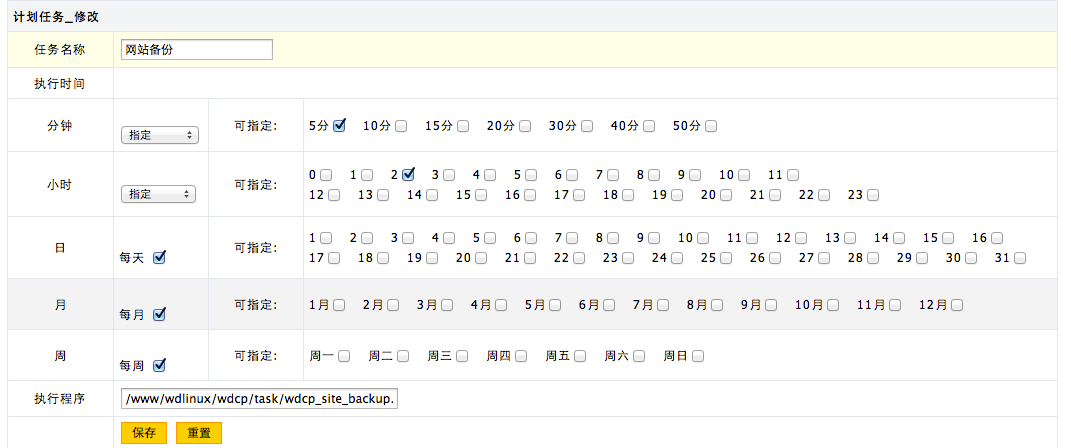The height and width of the screenshot is (448, 1071).
Task: Click the 保存 save button
Action: 143,433
